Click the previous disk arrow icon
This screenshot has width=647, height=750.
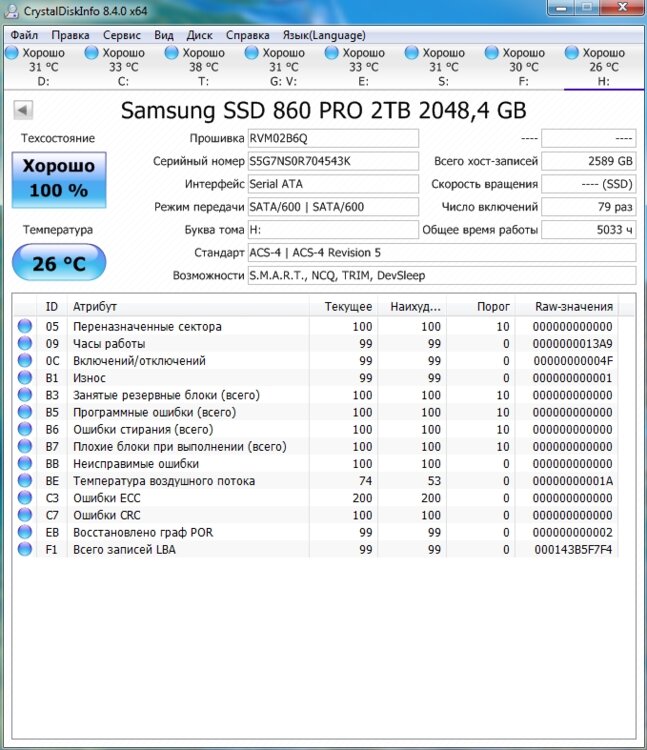(x=21, y=110)
